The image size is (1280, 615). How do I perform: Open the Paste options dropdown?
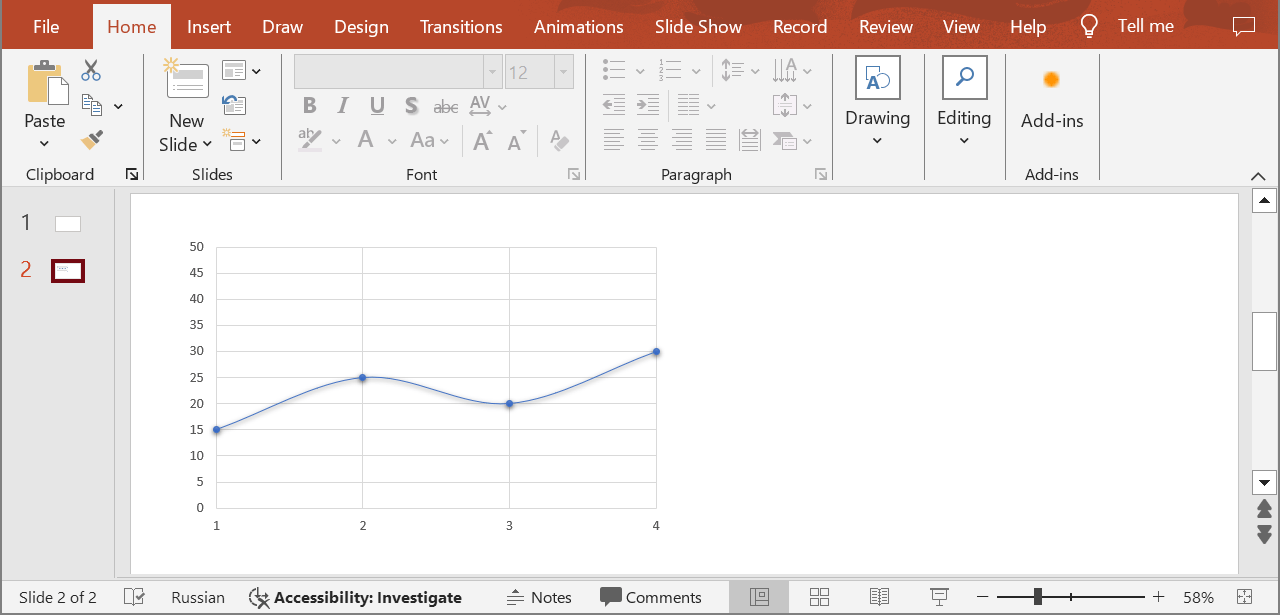tap(45, 143)
